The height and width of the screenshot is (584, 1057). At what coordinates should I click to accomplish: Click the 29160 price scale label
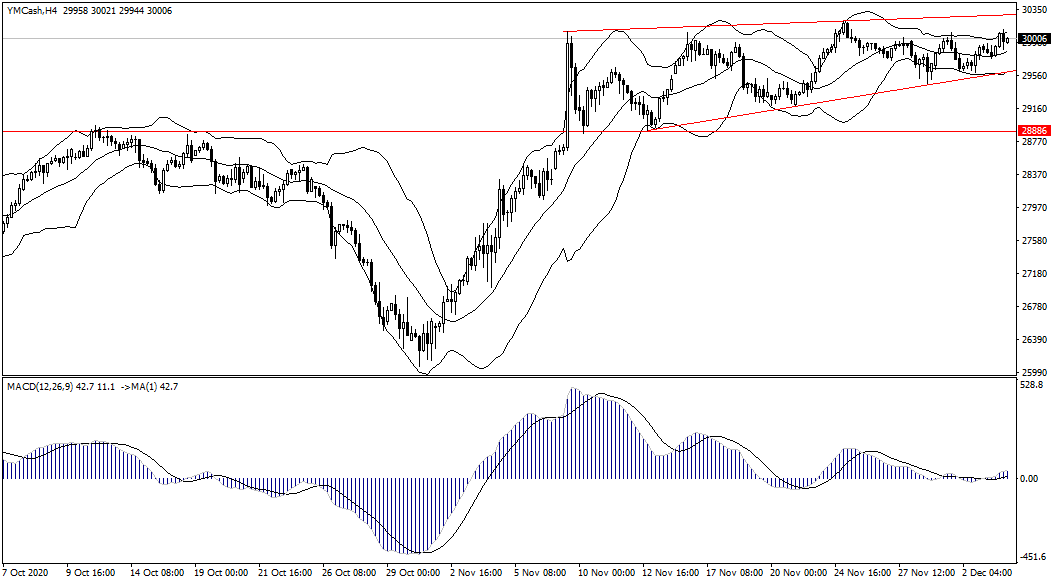coord(1034,109)
